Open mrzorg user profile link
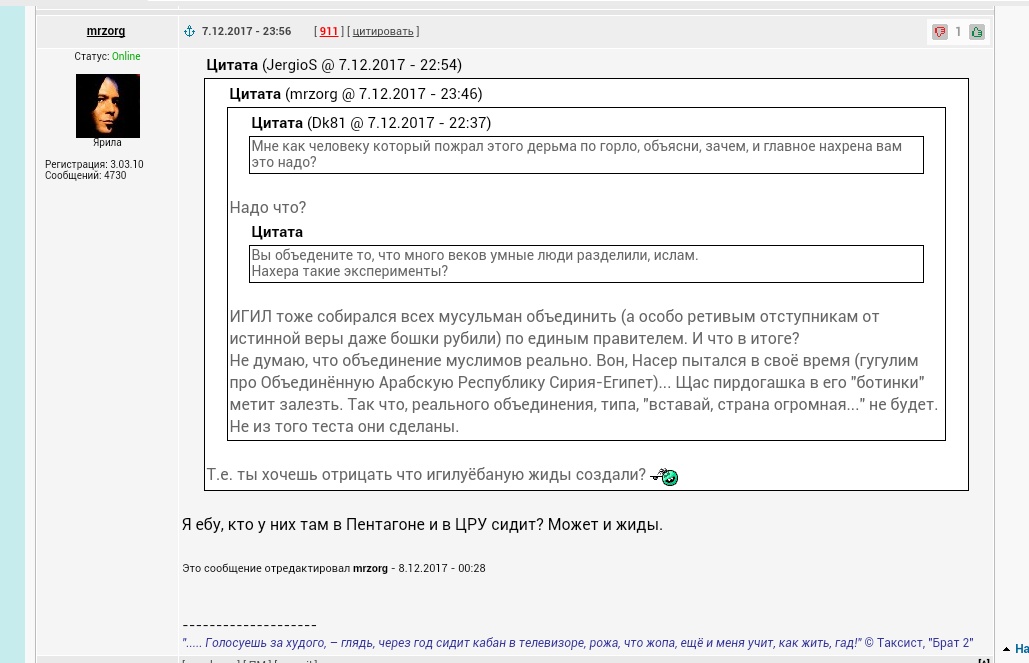Image resolution: width=1029 pixels, height=663 pixels. tap(106, 31)
